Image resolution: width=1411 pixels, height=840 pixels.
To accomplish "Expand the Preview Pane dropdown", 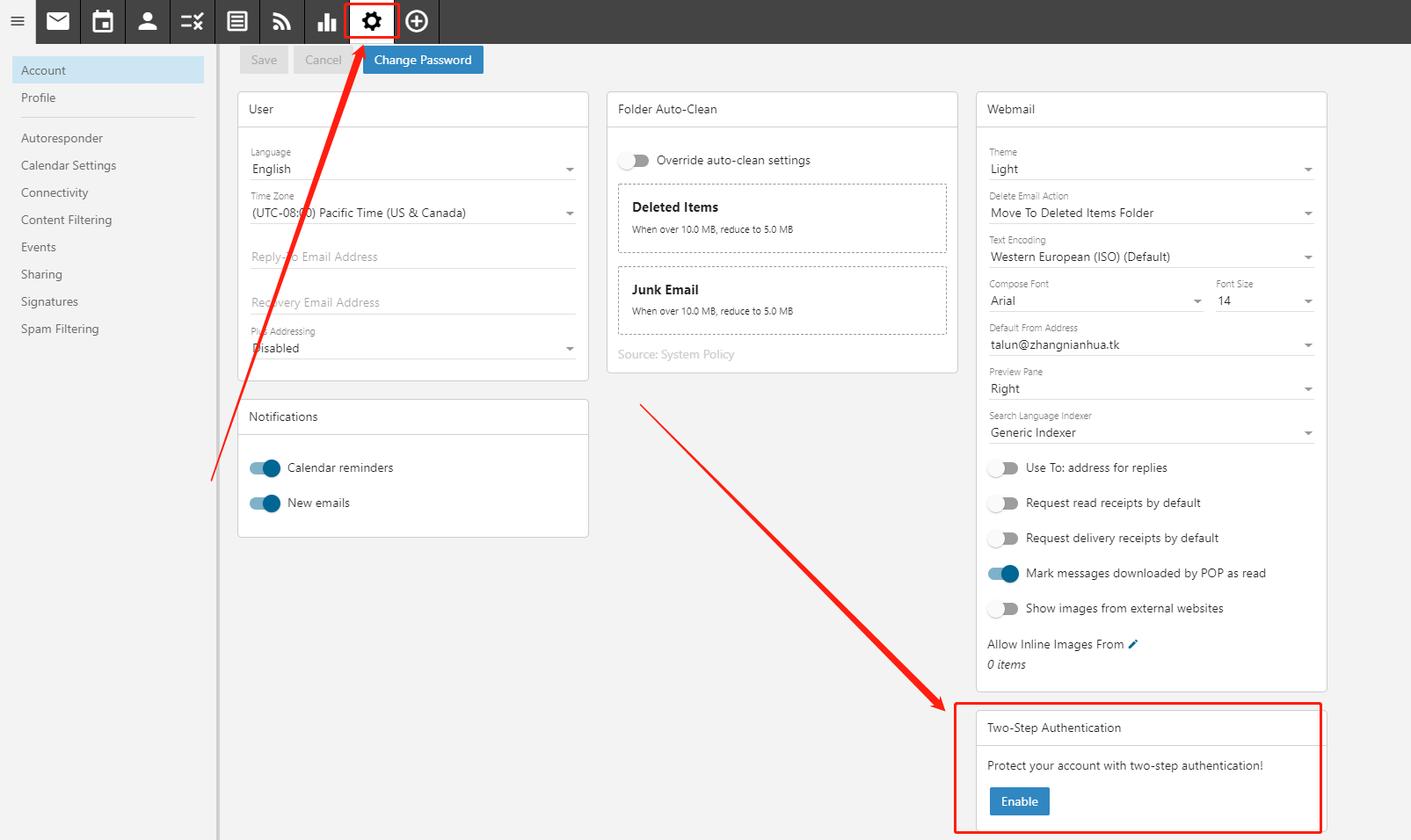I will coord(1151,389).
